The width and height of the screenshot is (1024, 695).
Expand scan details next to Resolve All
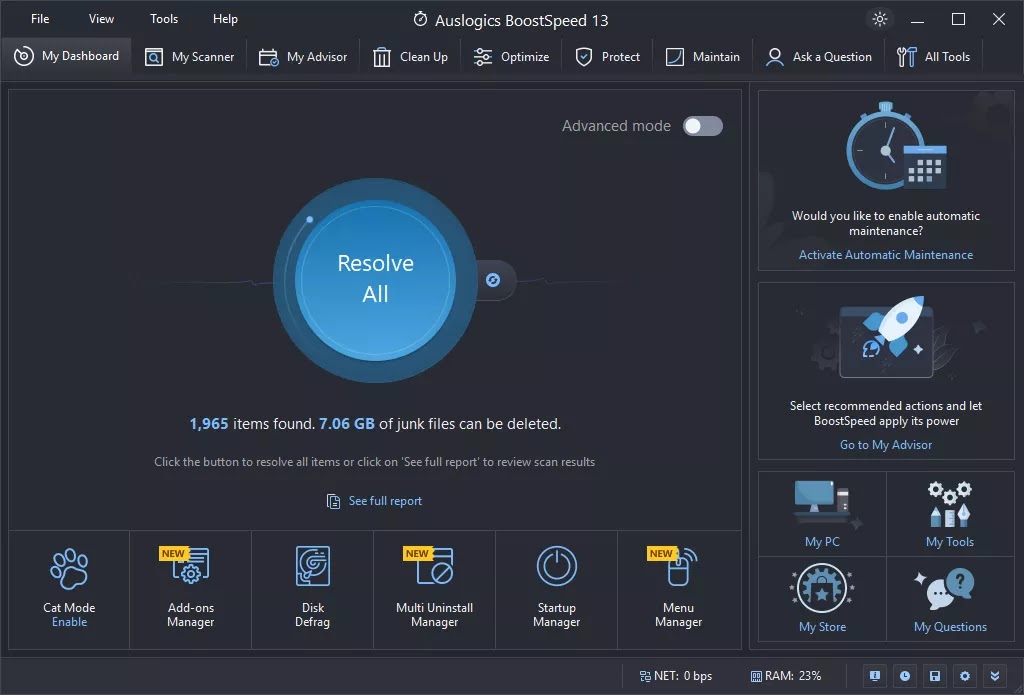point(492,280)
